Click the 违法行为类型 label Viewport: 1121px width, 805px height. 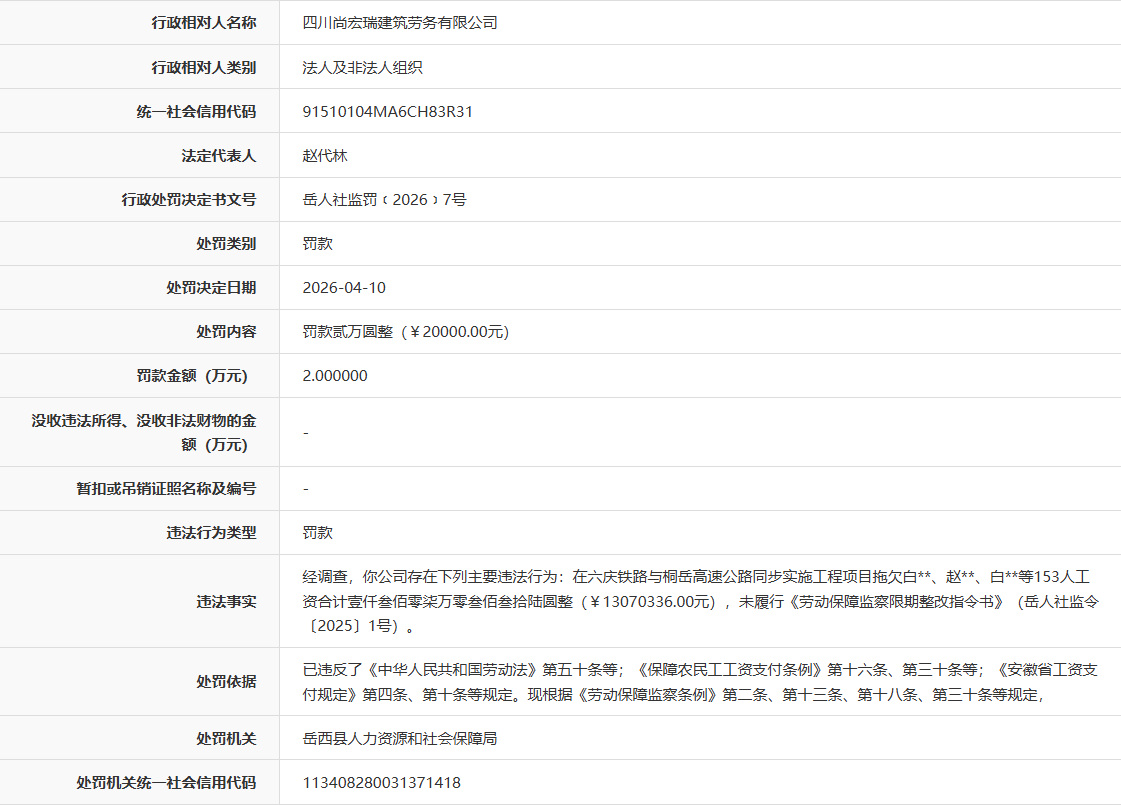pyautogui.click(x=212, y=533)
